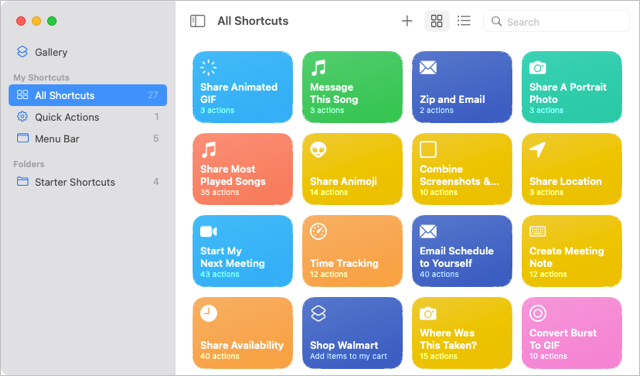Click the Menu Bar window icon
Viewport: 640px width, 376px height.
(22, 138)
